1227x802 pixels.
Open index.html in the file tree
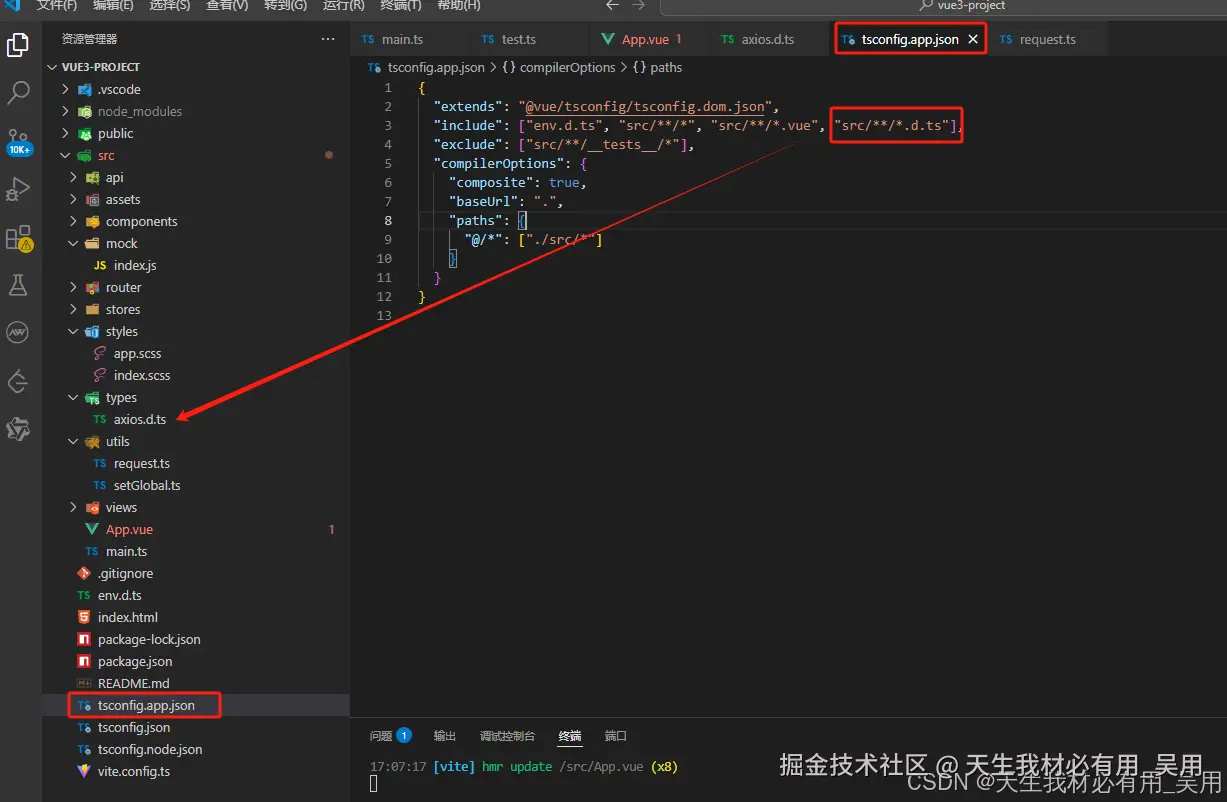point(196,617)
